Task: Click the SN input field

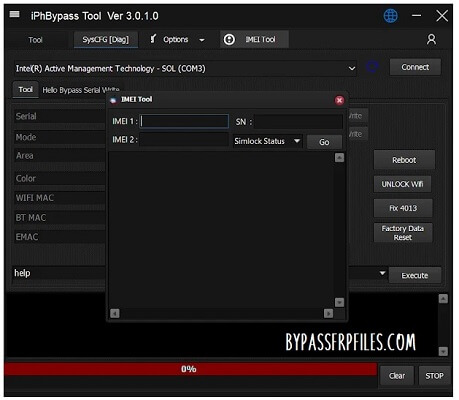Action: [298, 121]
